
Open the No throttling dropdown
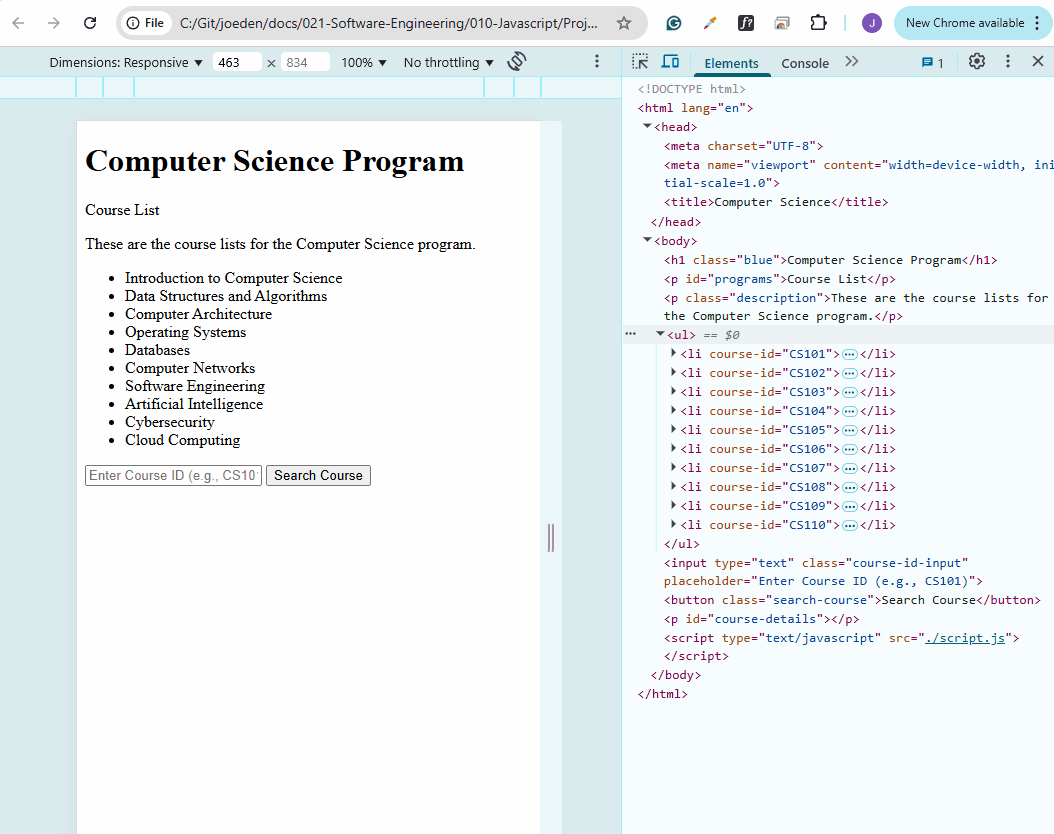[x=448, y=62]
